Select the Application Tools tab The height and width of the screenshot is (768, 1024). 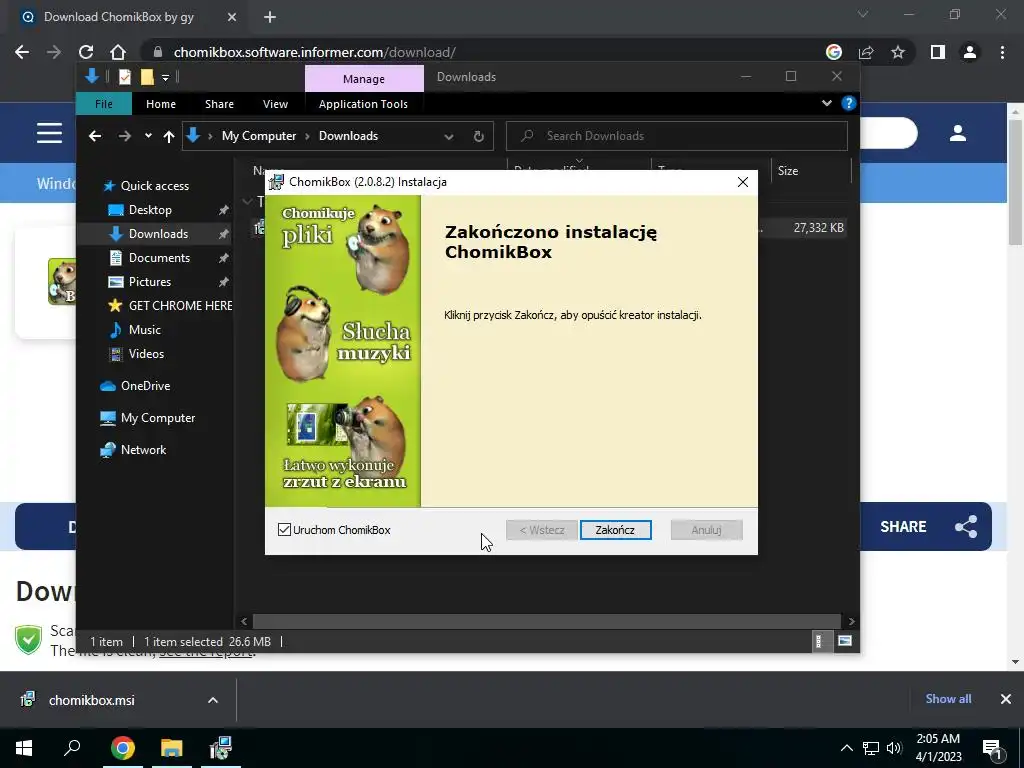363,104
